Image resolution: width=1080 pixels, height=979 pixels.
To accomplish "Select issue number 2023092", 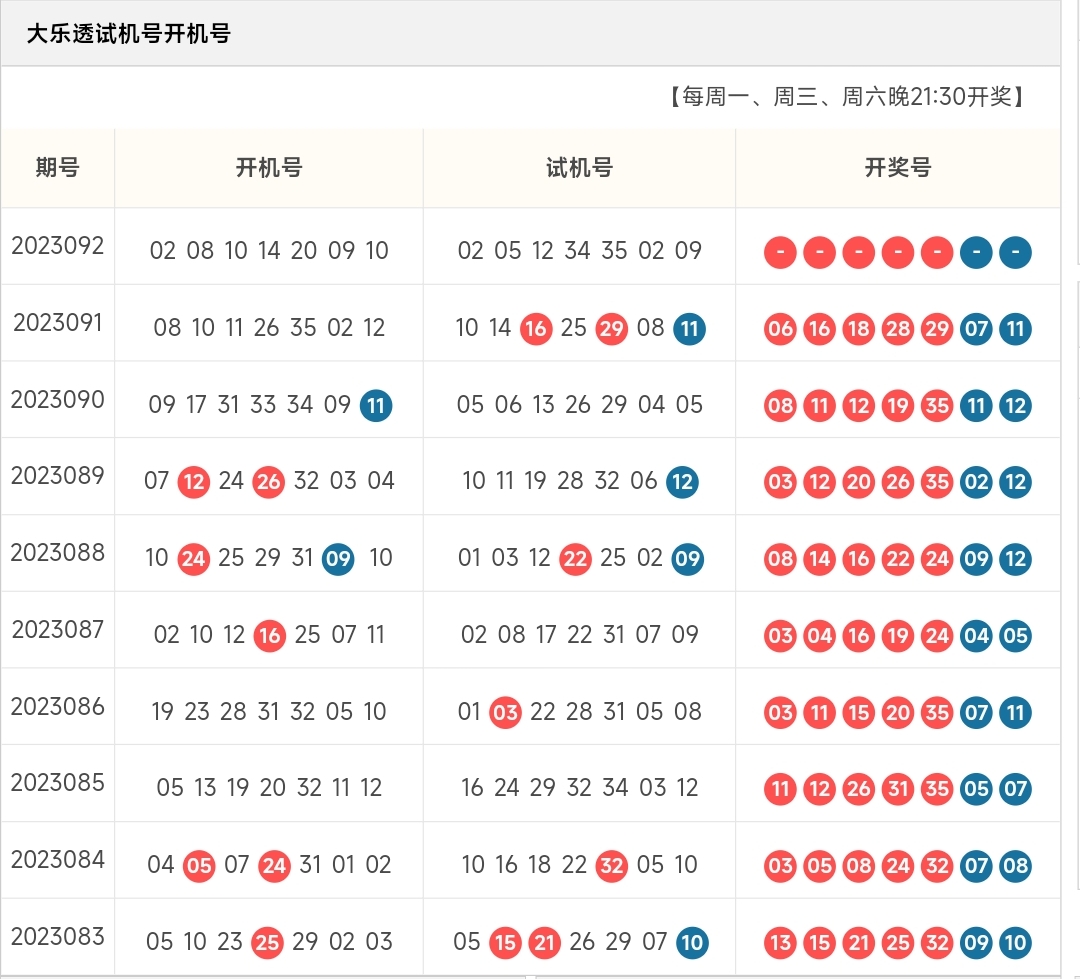I will [58, 246].
